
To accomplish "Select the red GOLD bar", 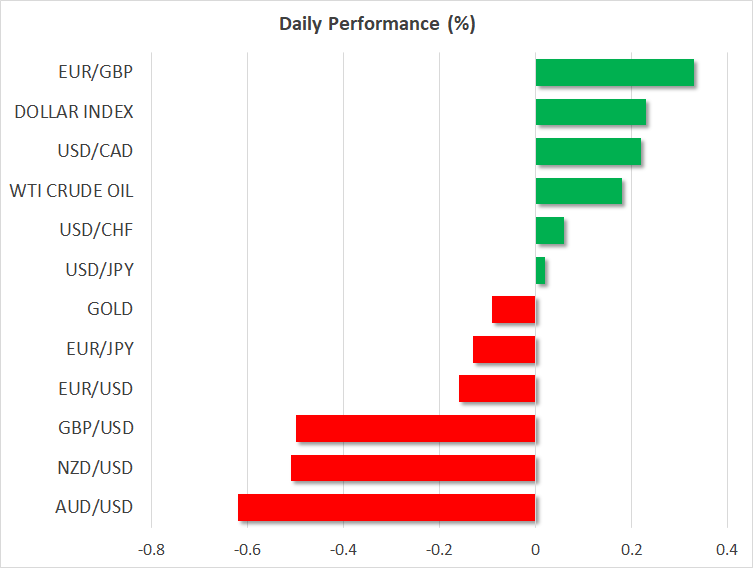I will point(514,309).
